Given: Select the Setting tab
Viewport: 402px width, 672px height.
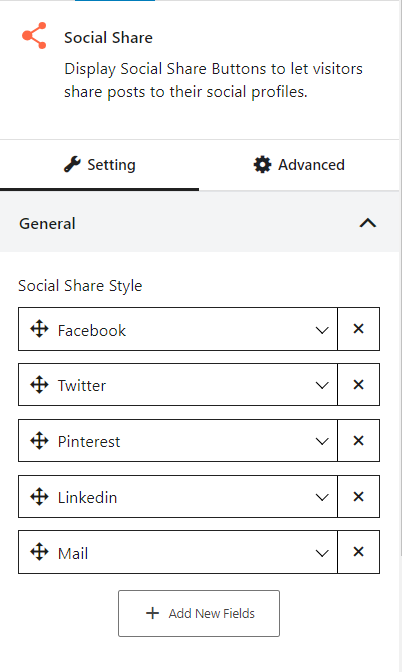Looking at the screenshot, I should click(99, 165).
